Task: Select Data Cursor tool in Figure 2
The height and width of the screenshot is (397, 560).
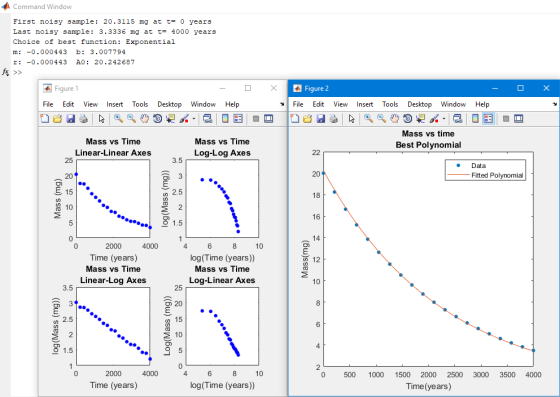Action: pos(421,119)
